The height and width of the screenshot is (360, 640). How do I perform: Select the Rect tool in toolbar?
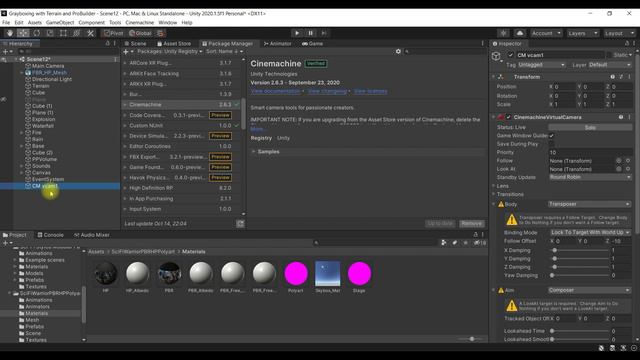[63, 33]
